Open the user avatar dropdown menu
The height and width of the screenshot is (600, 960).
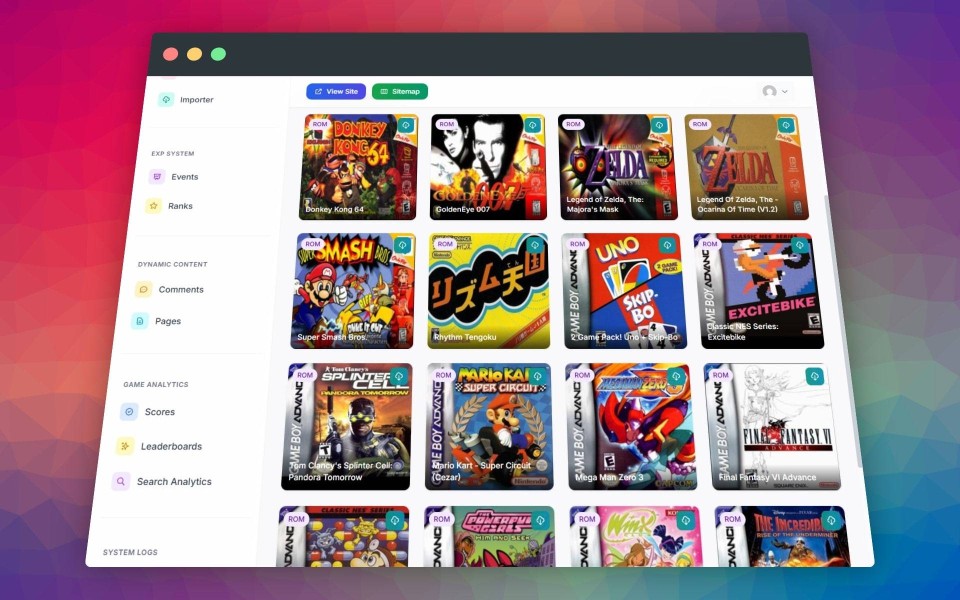click(x=774, y=91)
